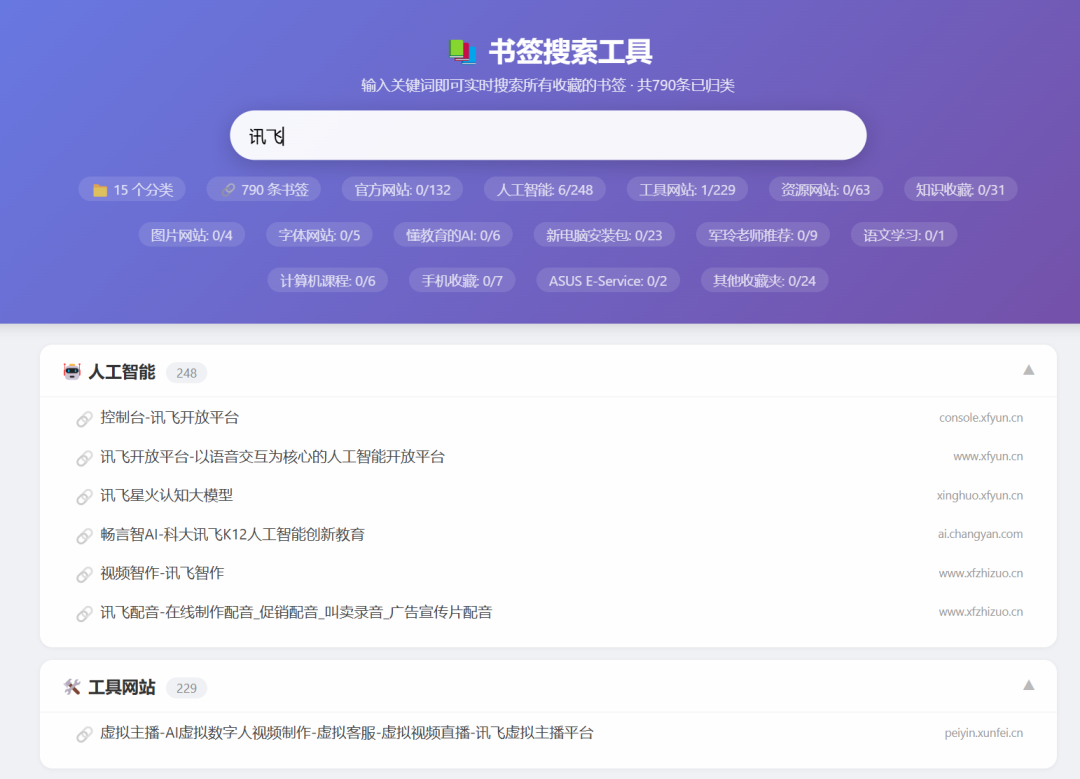Click the 790 条书签 summary chip
1080x779 pixels.
pyautogui.click(x=264, y=189)
